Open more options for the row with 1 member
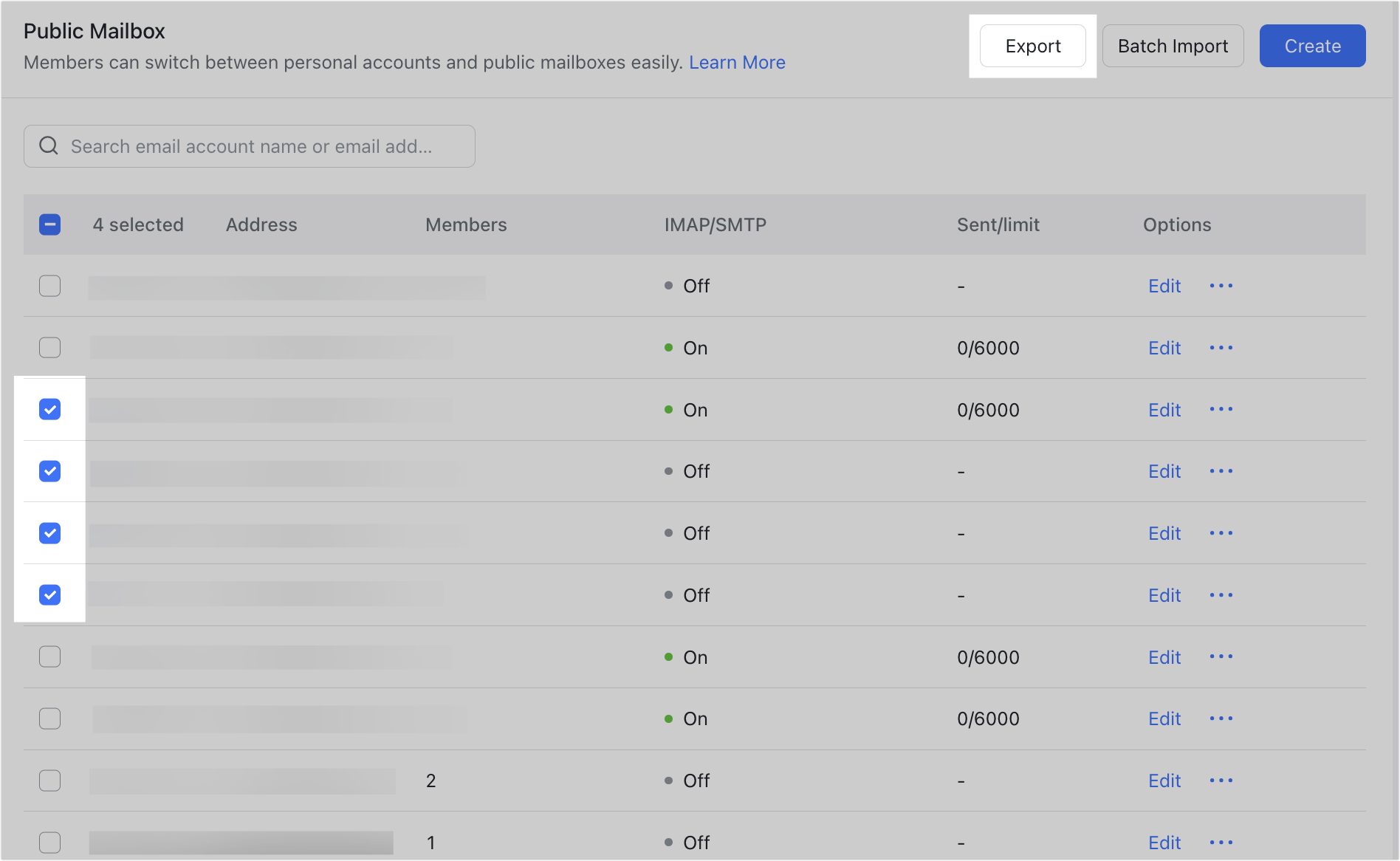The height and width of the screenshot is (861, 1400). coord(1221,843)
